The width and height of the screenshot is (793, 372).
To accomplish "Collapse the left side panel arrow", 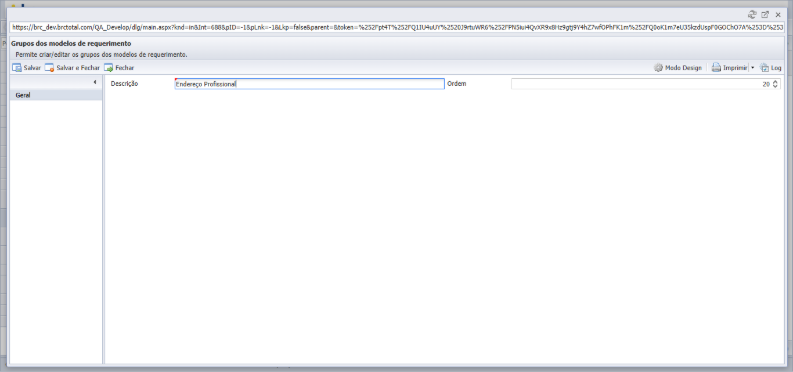I will pyautogui.click(x=95, y=82).
